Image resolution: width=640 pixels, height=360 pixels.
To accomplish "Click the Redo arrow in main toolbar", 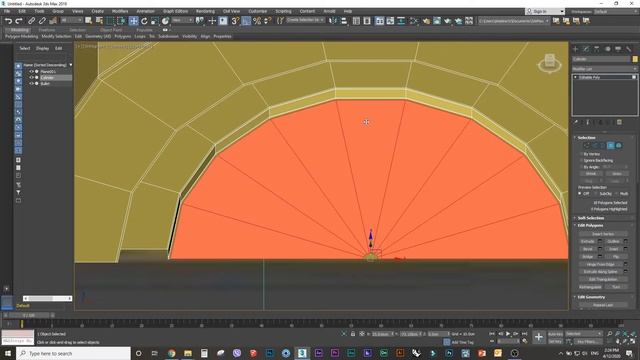I will point(19,21).
